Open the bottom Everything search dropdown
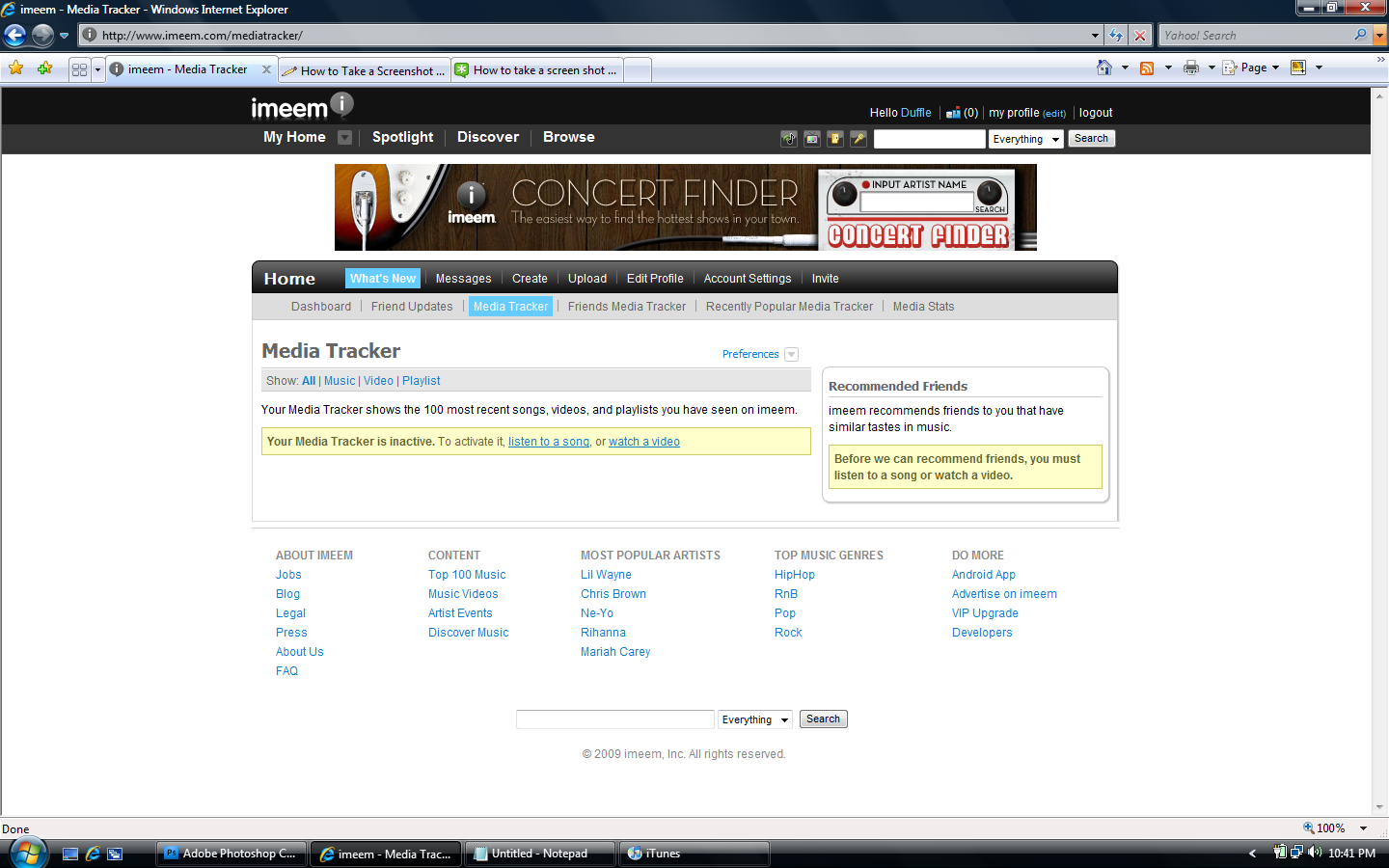Viewport: 1389px width, 868px height. point(755,719)
